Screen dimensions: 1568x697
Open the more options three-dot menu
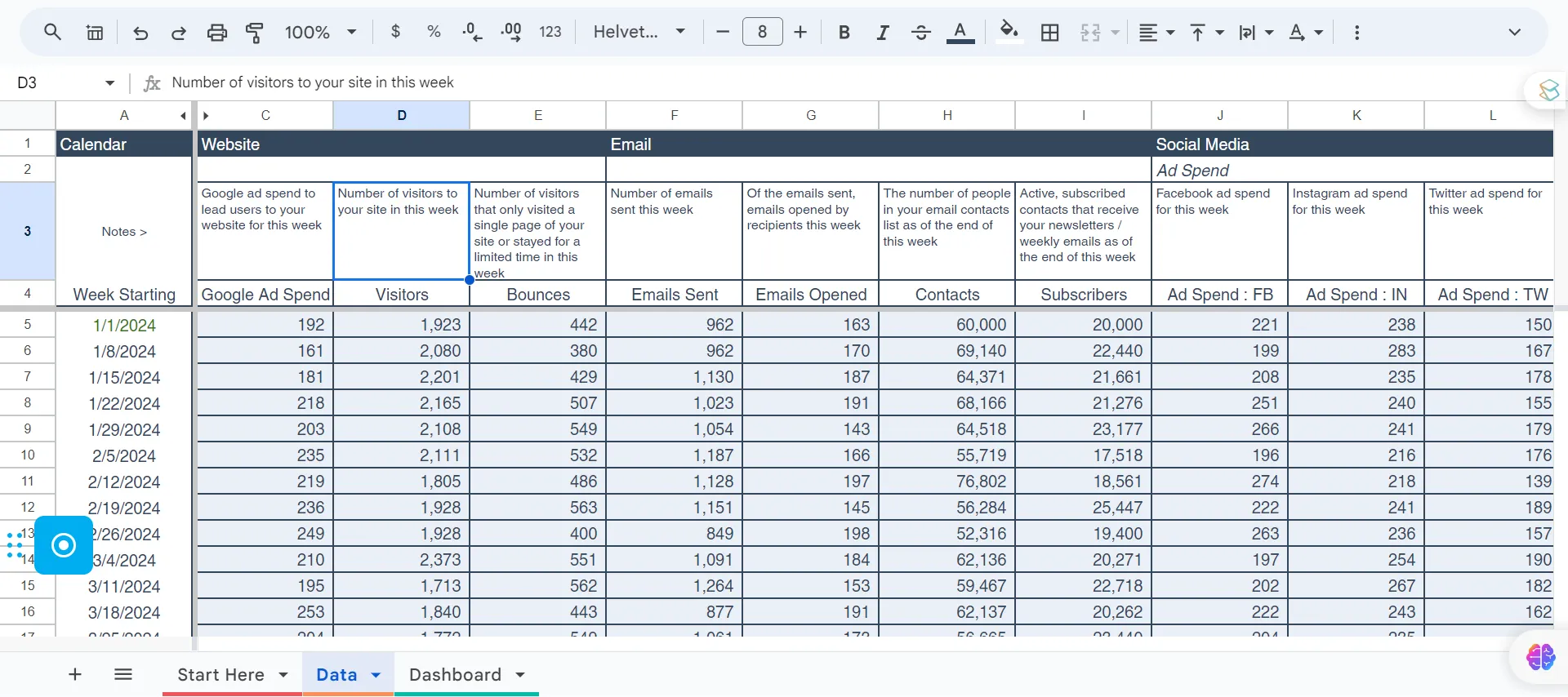[1356, 32]
